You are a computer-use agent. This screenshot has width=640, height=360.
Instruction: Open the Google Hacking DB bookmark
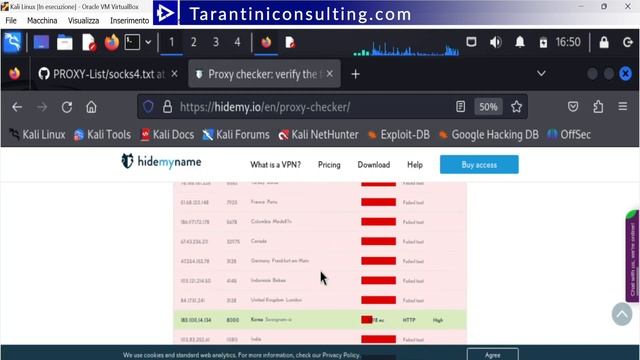tap(489, 135)
